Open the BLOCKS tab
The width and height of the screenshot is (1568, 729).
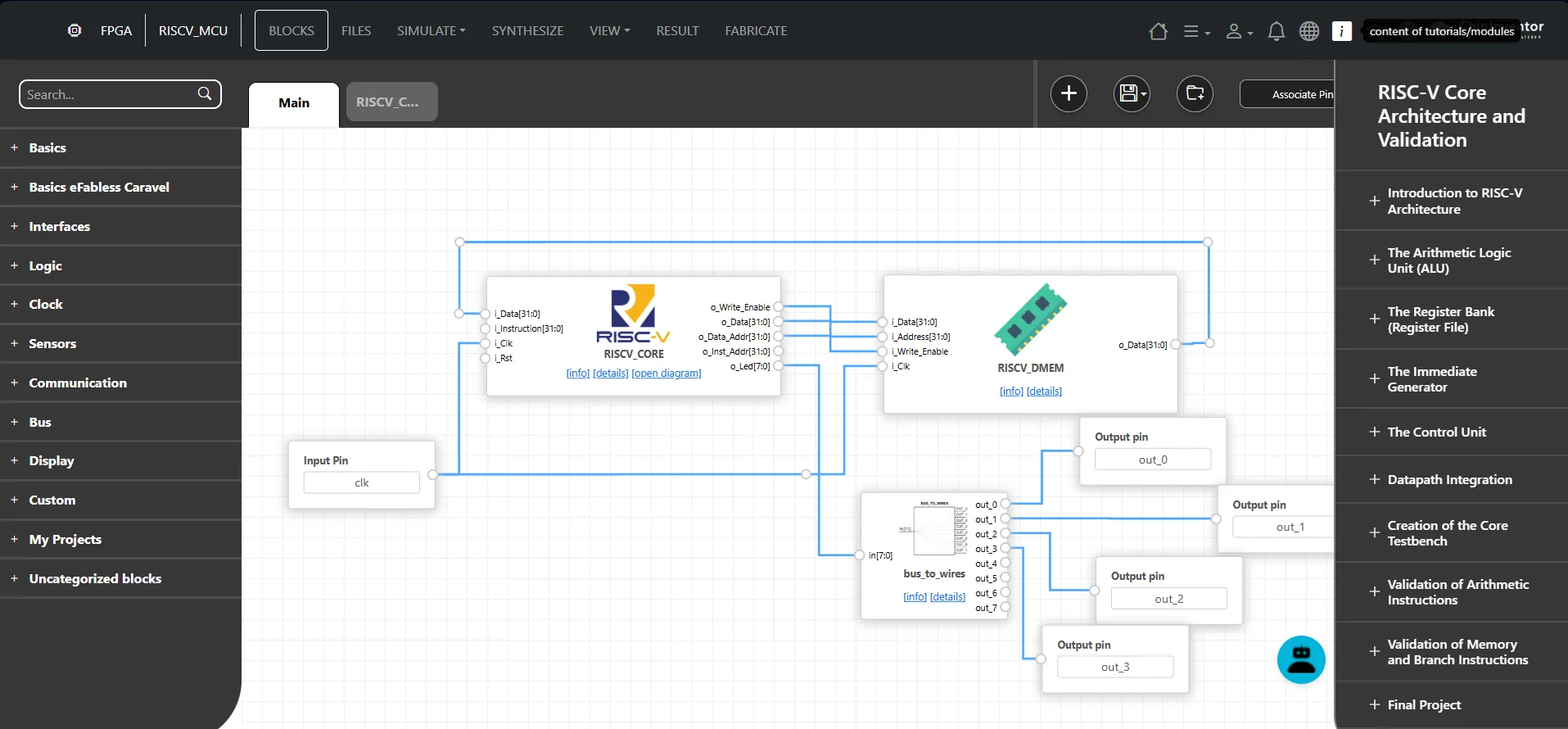[x=291, y=30]
